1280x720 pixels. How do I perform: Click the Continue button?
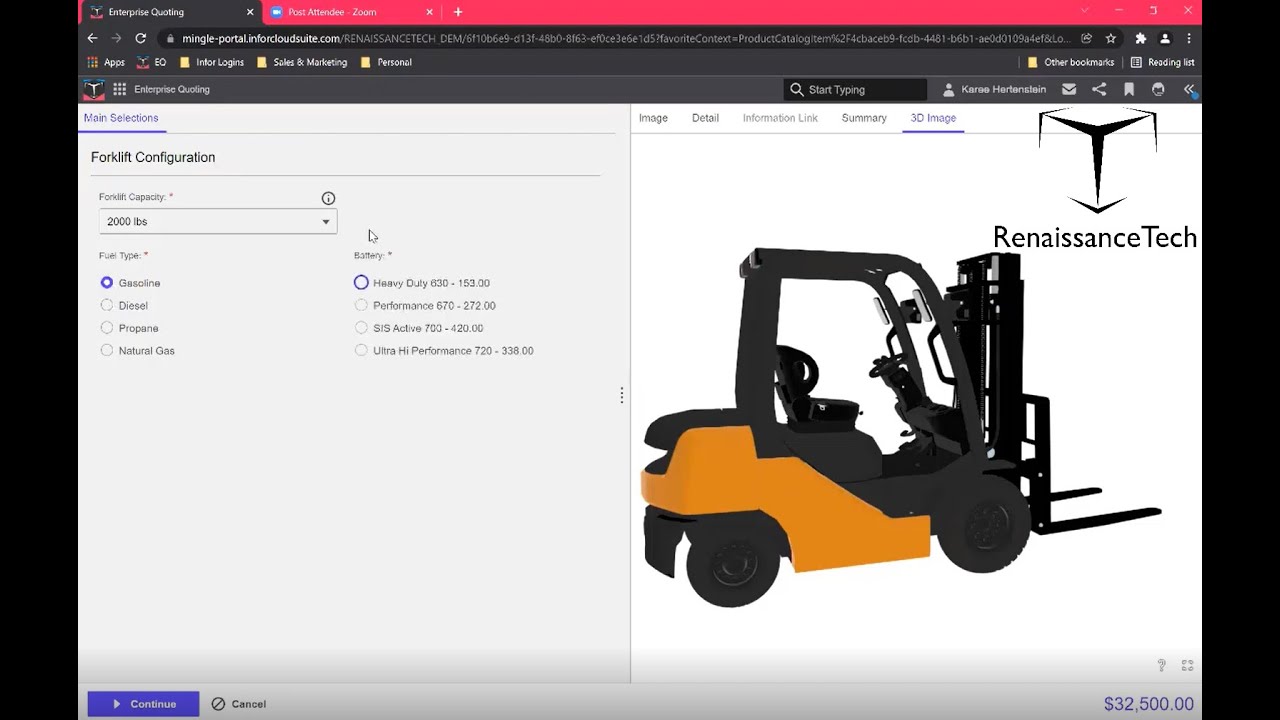[x=143, y=704]
